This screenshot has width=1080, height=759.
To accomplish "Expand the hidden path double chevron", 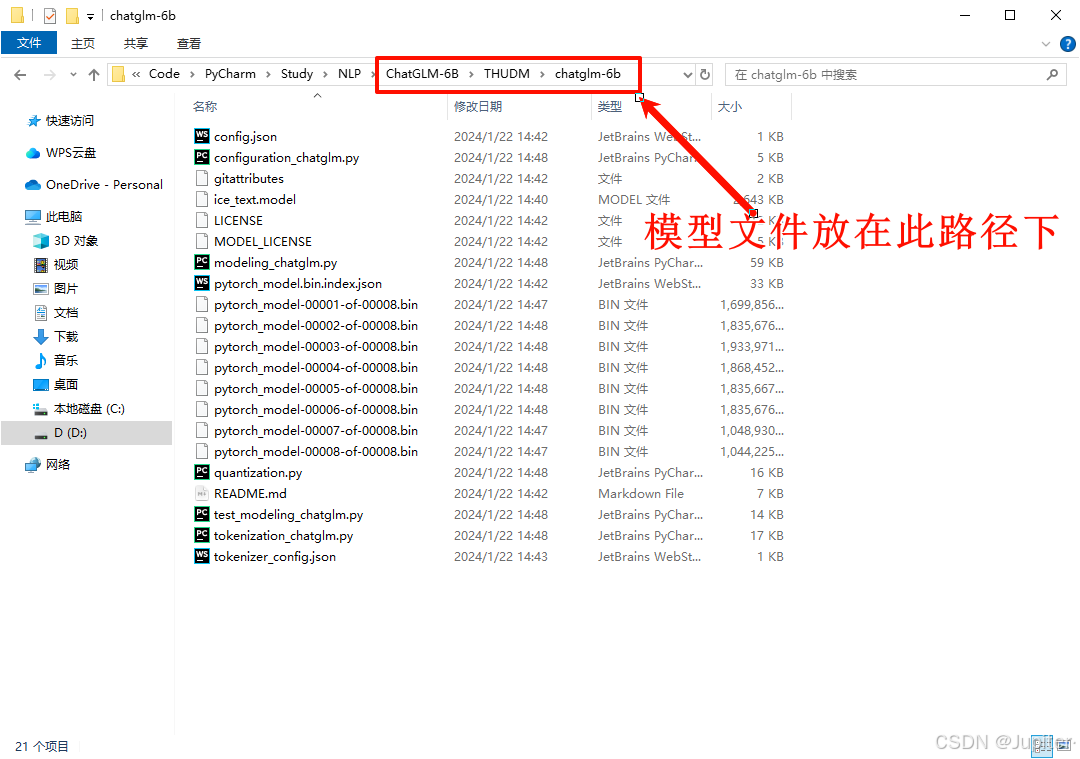I will (136, 74).
